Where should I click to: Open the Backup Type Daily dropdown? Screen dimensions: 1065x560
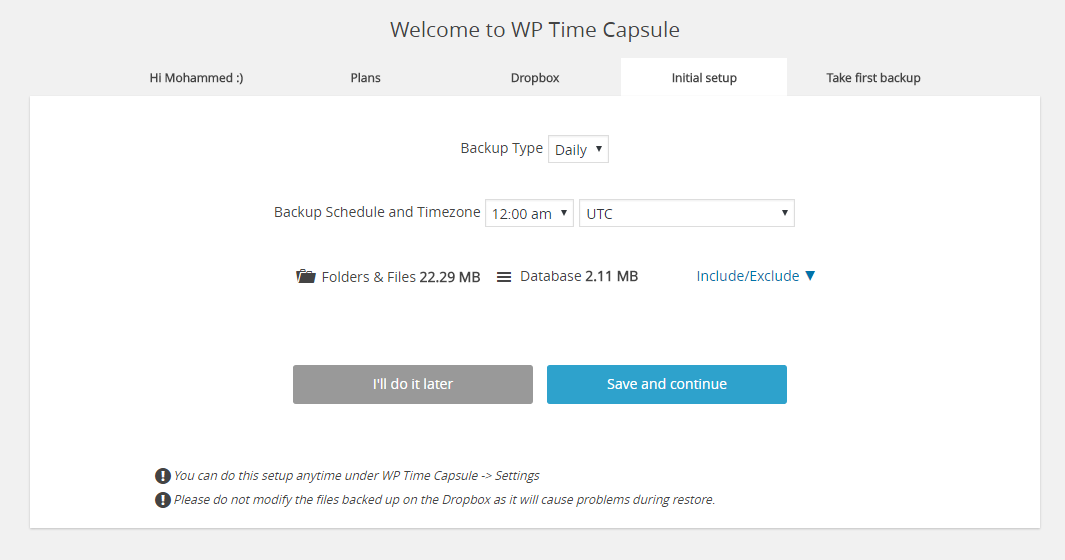578,150
